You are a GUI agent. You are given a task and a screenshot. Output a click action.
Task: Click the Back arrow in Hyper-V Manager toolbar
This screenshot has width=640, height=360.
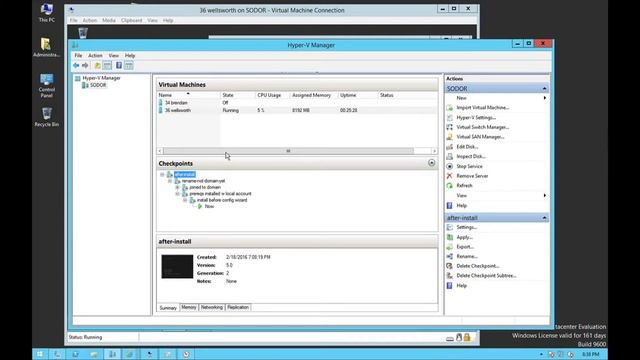coord(76,65)
